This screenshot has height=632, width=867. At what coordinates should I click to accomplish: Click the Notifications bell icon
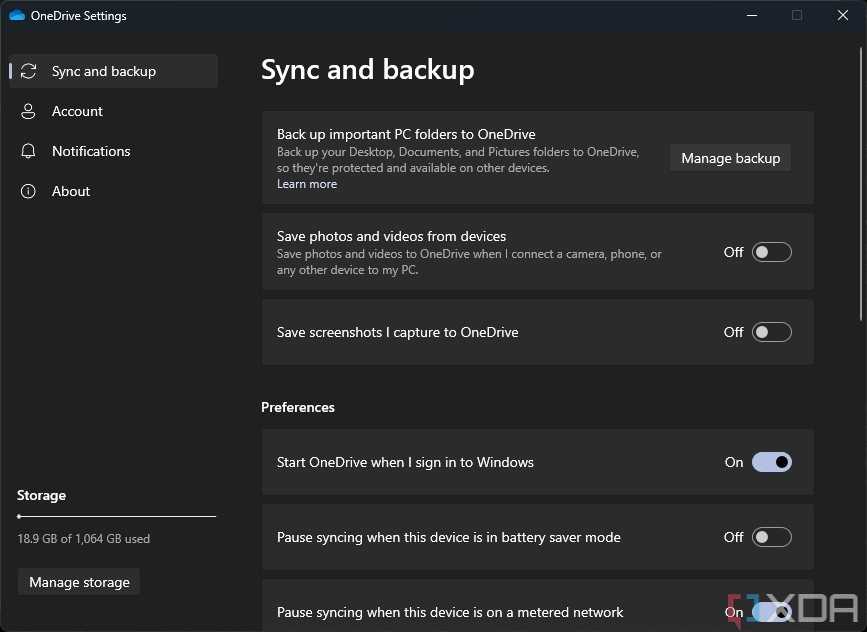tap(28, 151)
